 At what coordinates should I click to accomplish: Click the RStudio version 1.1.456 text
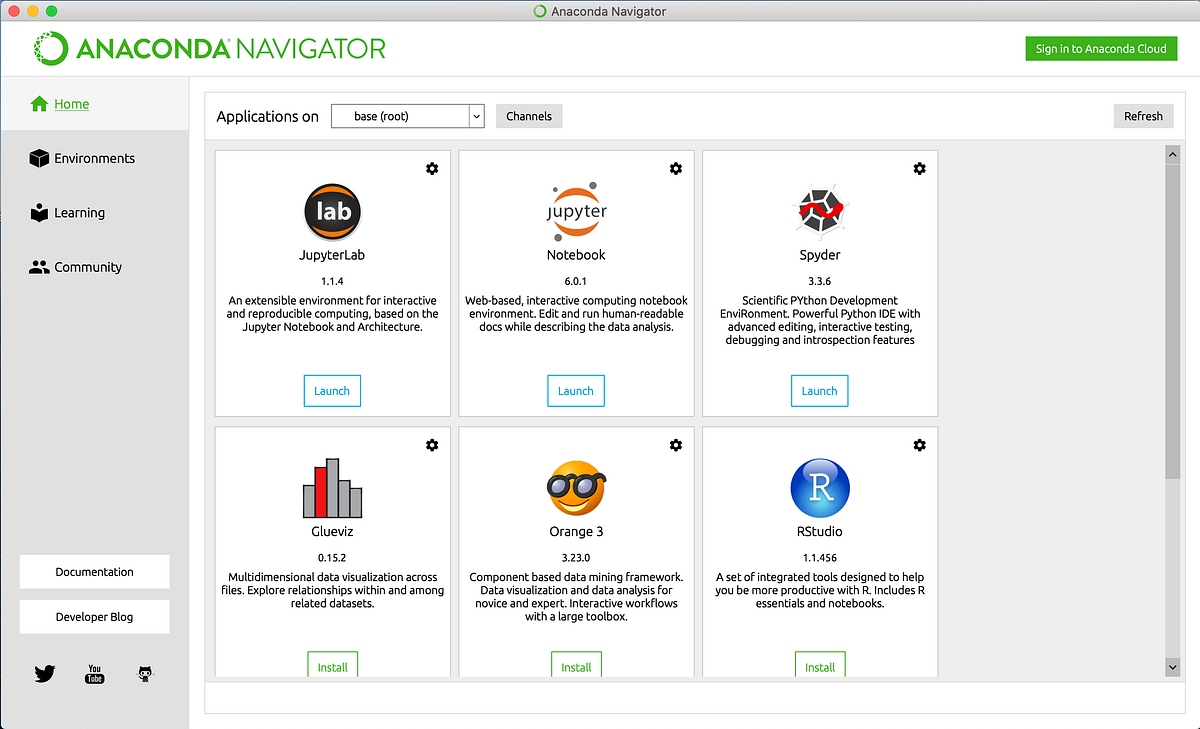click(820, 557)
